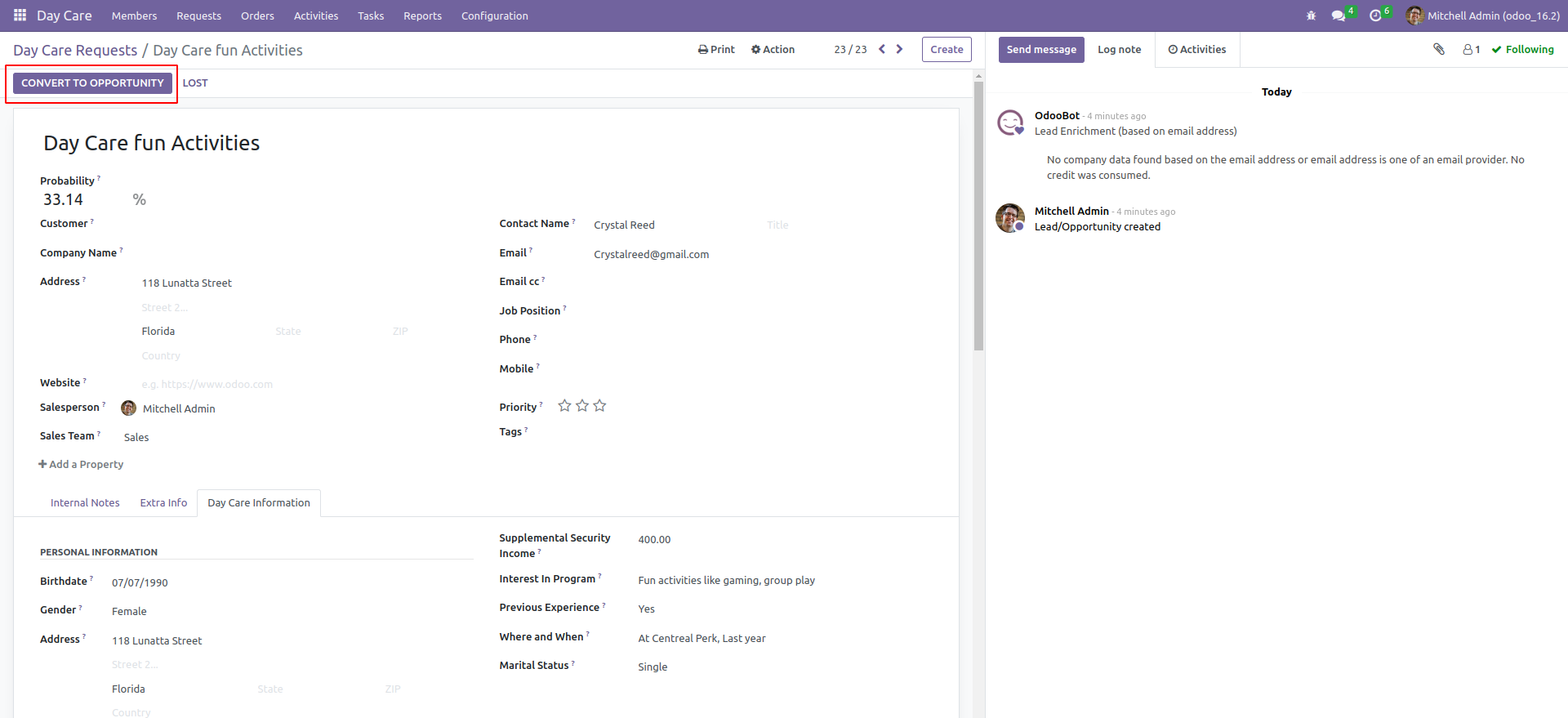Screen dimensions: 1568x718
Task: Click the Birthdate field
Action: pos(292,582)
